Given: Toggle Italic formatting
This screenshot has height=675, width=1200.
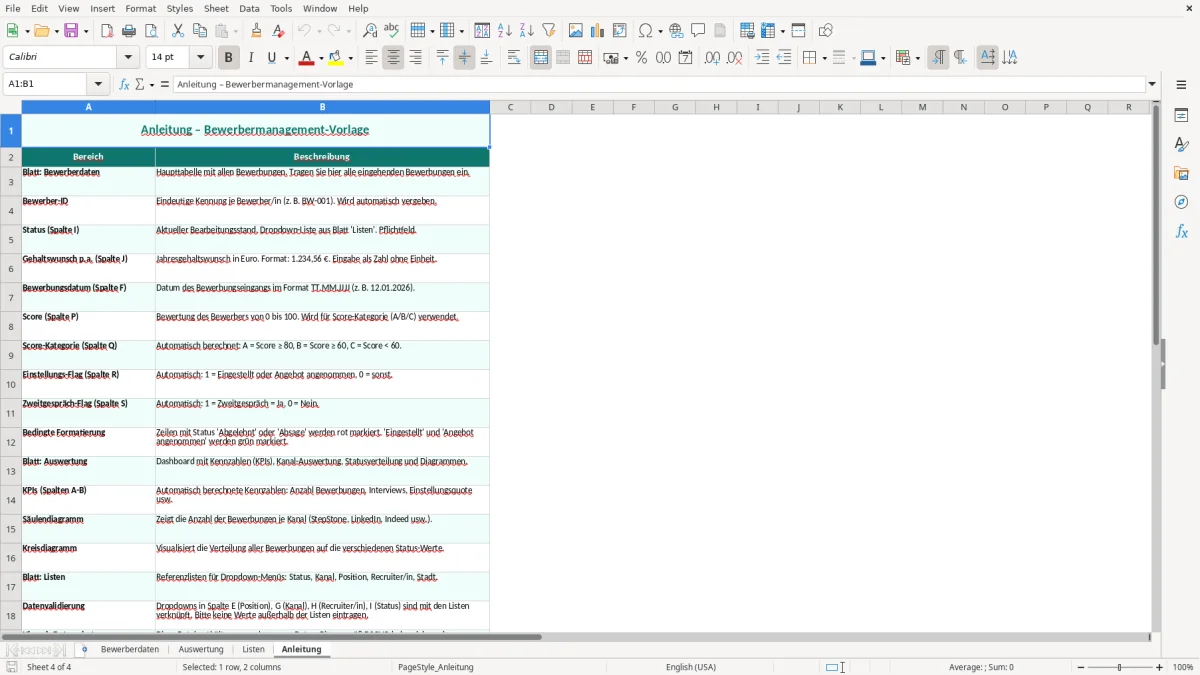Looking at the screenshot, I should click(x=250, y=58).
